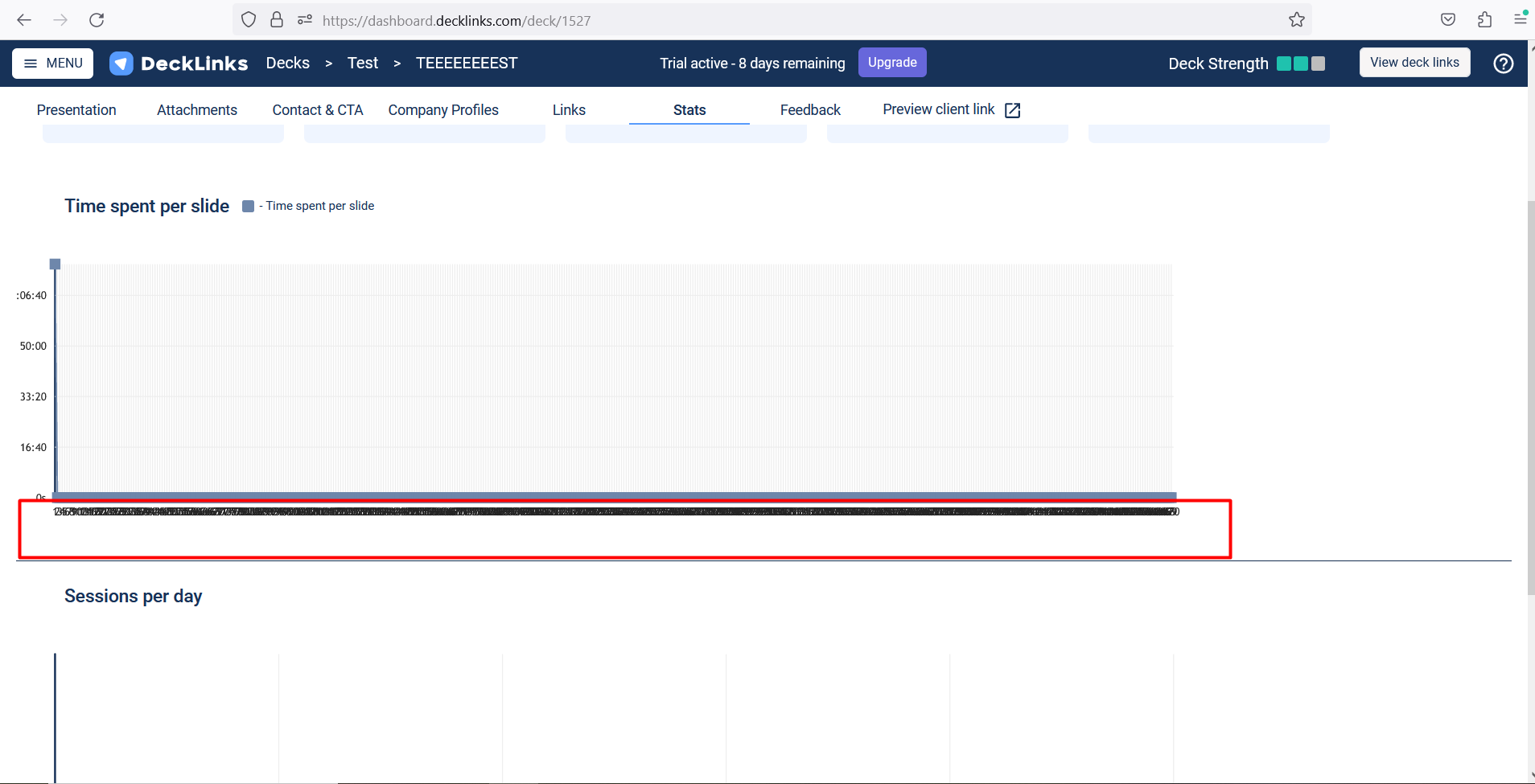1535x784 pixels.
Task: Open site permissions icon in address bar
Action: pyautogui.click(x=305, y=20)
